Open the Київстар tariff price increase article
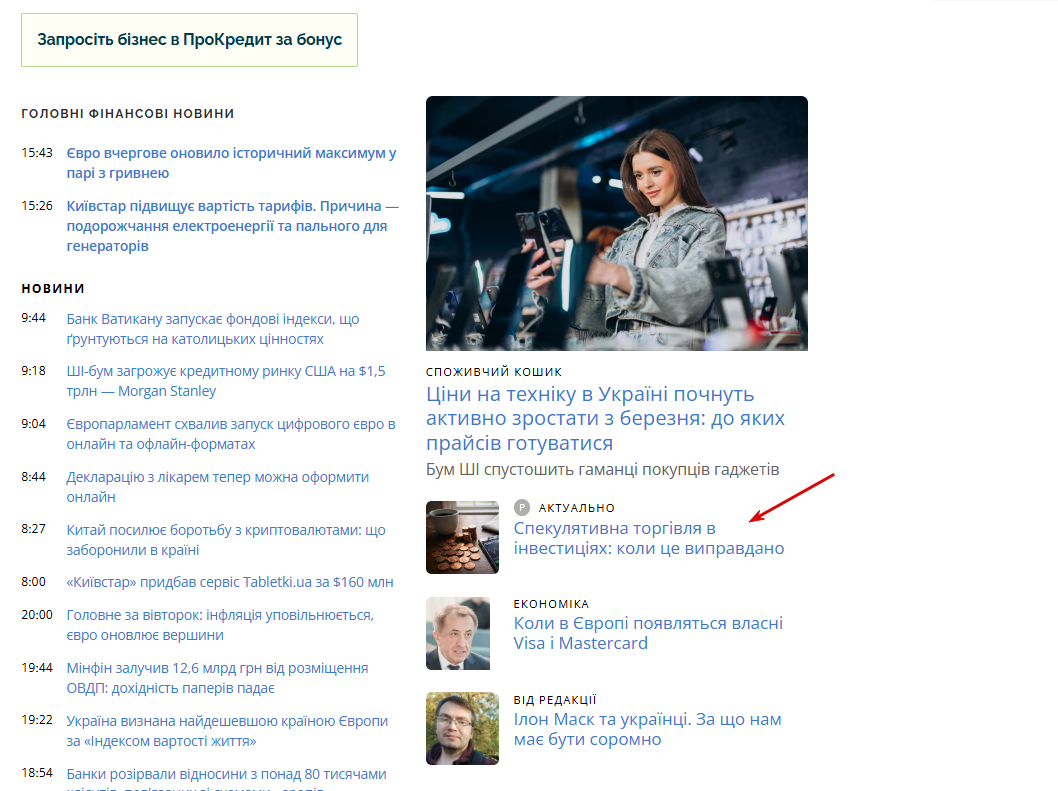 pos(233,226)
